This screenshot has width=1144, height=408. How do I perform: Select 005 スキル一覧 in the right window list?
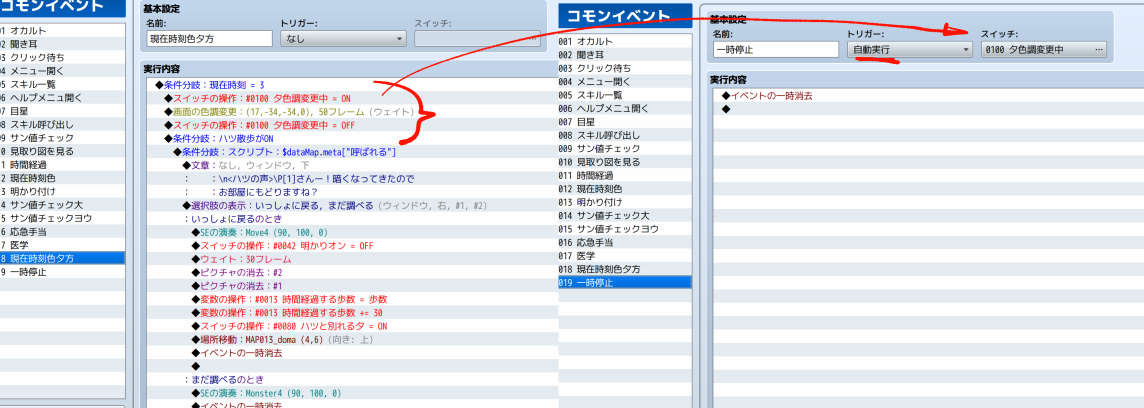point(625,95)
